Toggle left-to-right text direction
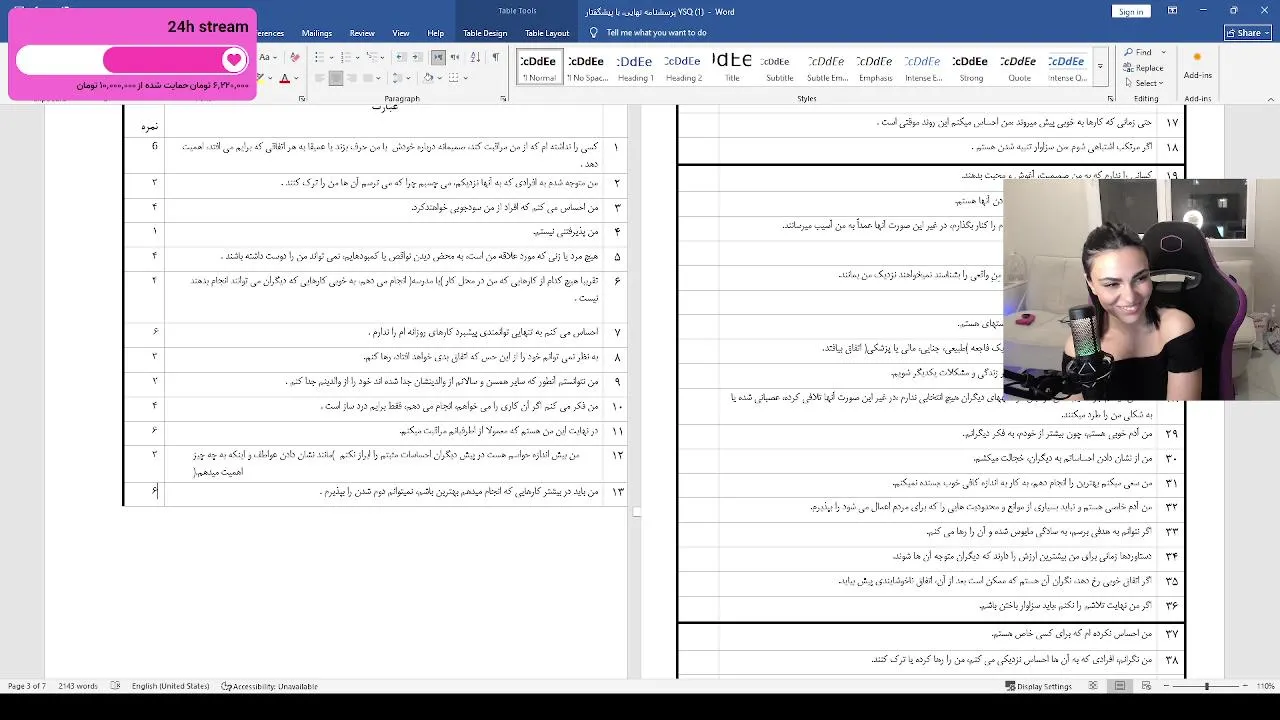 438,57
